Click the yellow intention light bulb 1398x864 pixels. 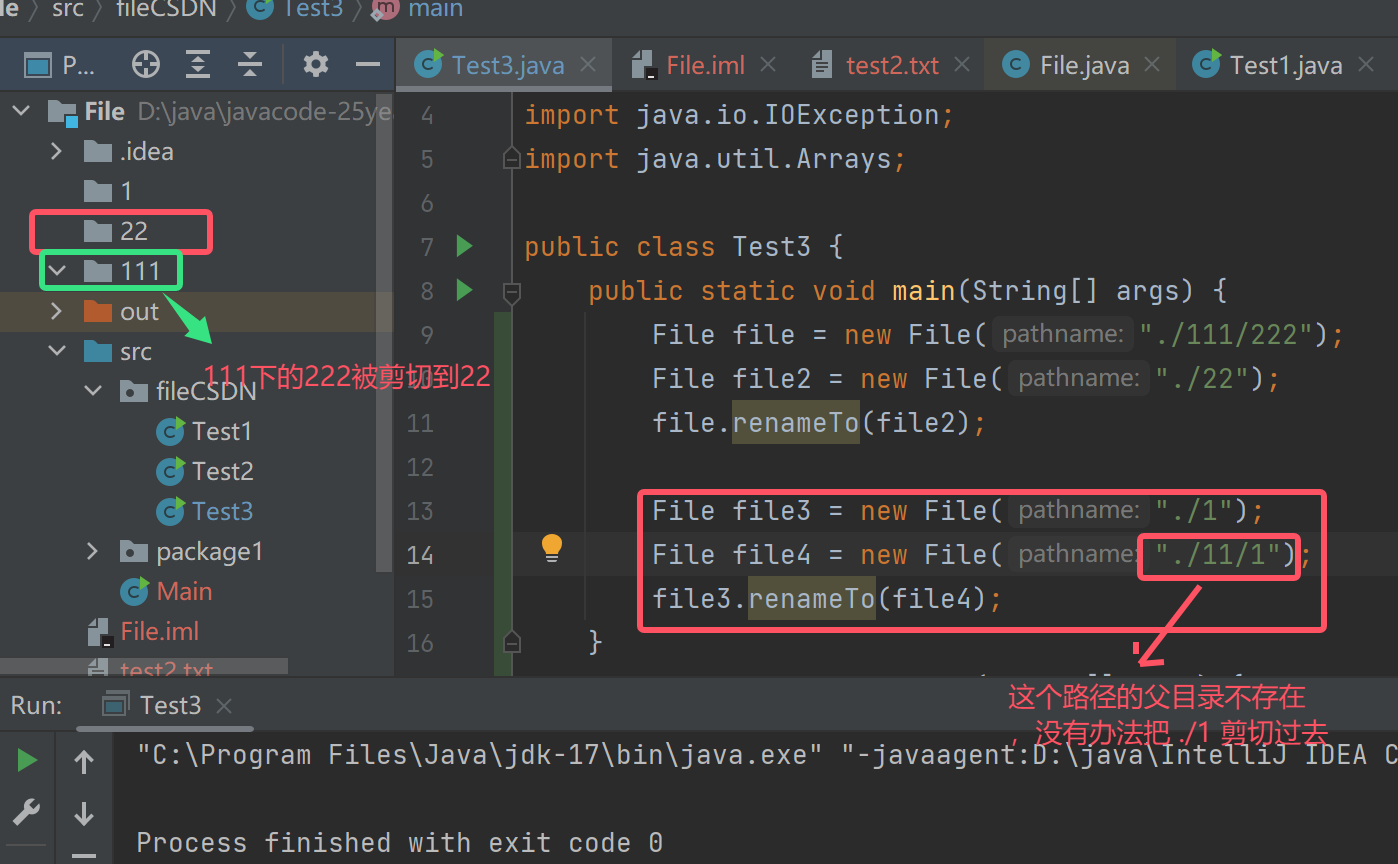click(x=552, y=548)
